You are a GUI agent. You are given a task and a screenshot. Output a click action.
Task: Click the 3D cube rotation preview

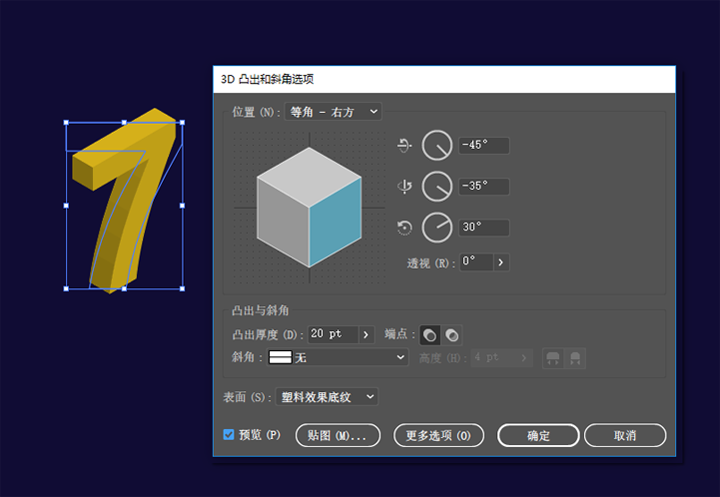pos(309,207)
